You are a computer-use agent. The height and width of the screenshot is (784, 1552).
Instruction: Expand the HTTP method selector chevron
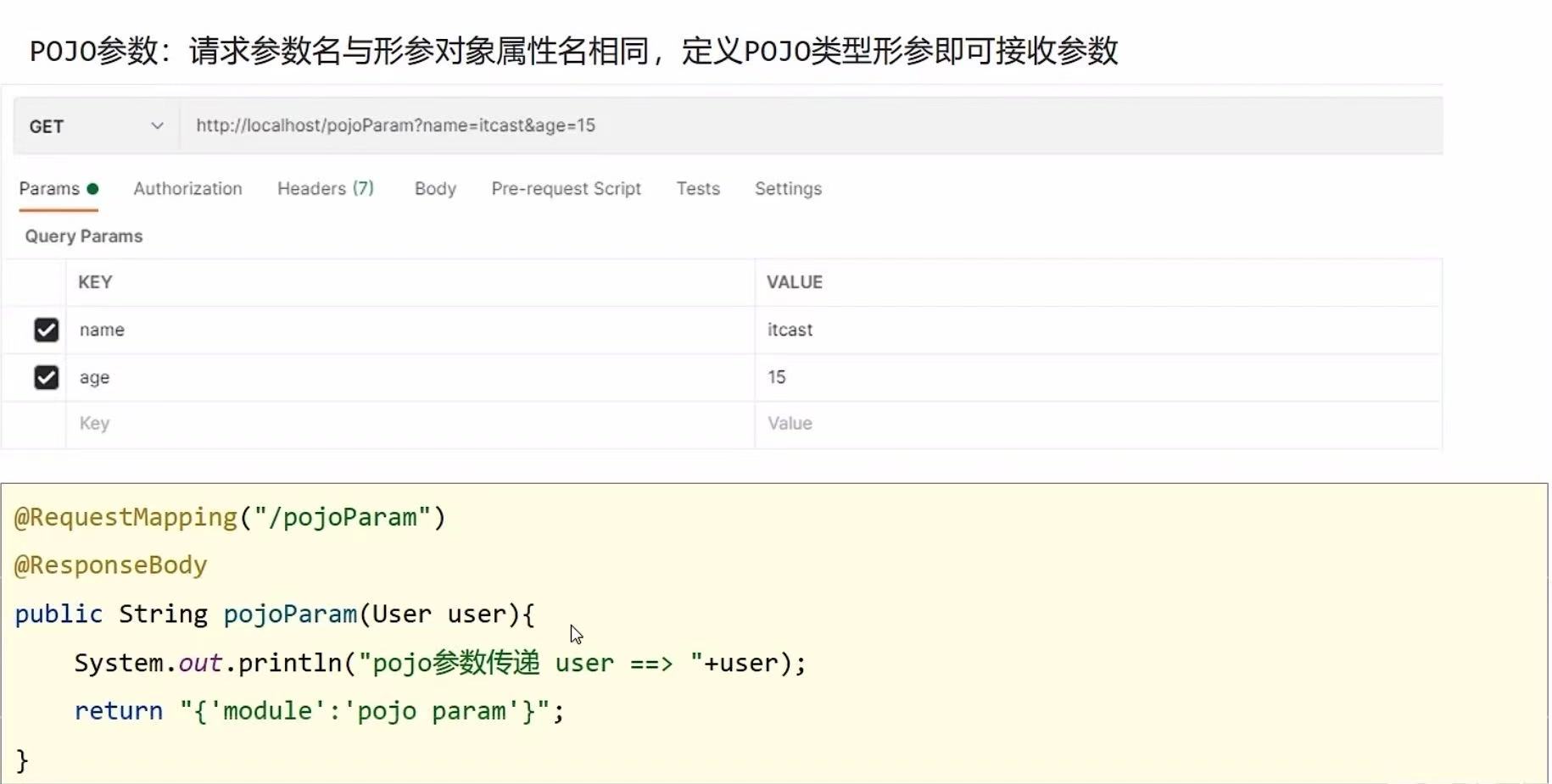[x=158, y=125]
